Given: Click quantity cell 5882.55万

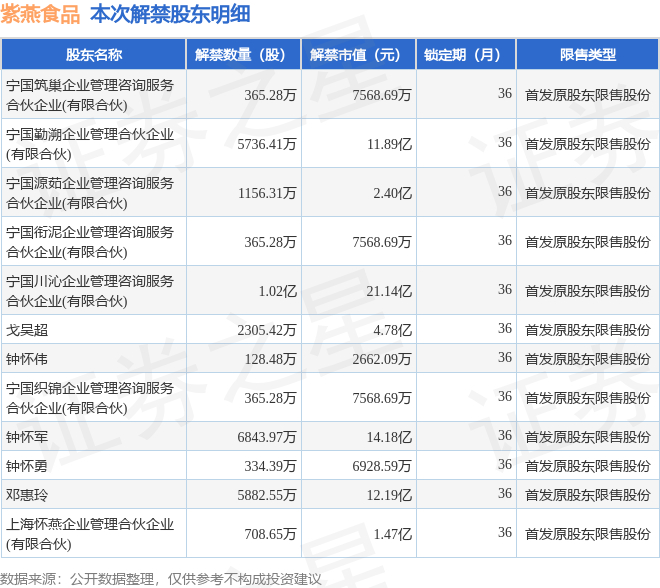Looking at the screenshot, I should (267, 495).
